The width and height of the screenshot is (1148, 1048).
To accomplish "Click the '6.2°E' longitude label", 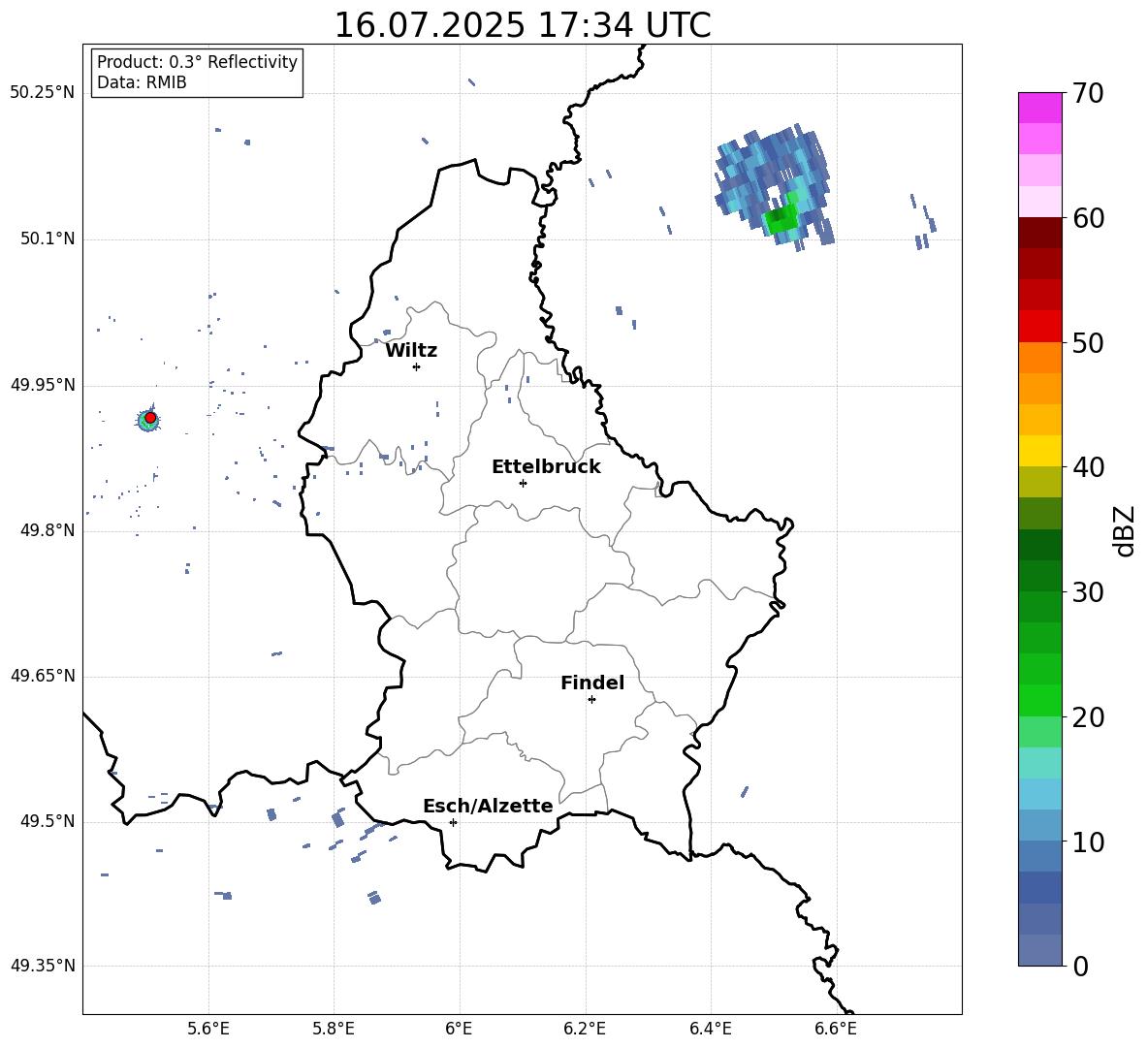I will (585, 1029).
